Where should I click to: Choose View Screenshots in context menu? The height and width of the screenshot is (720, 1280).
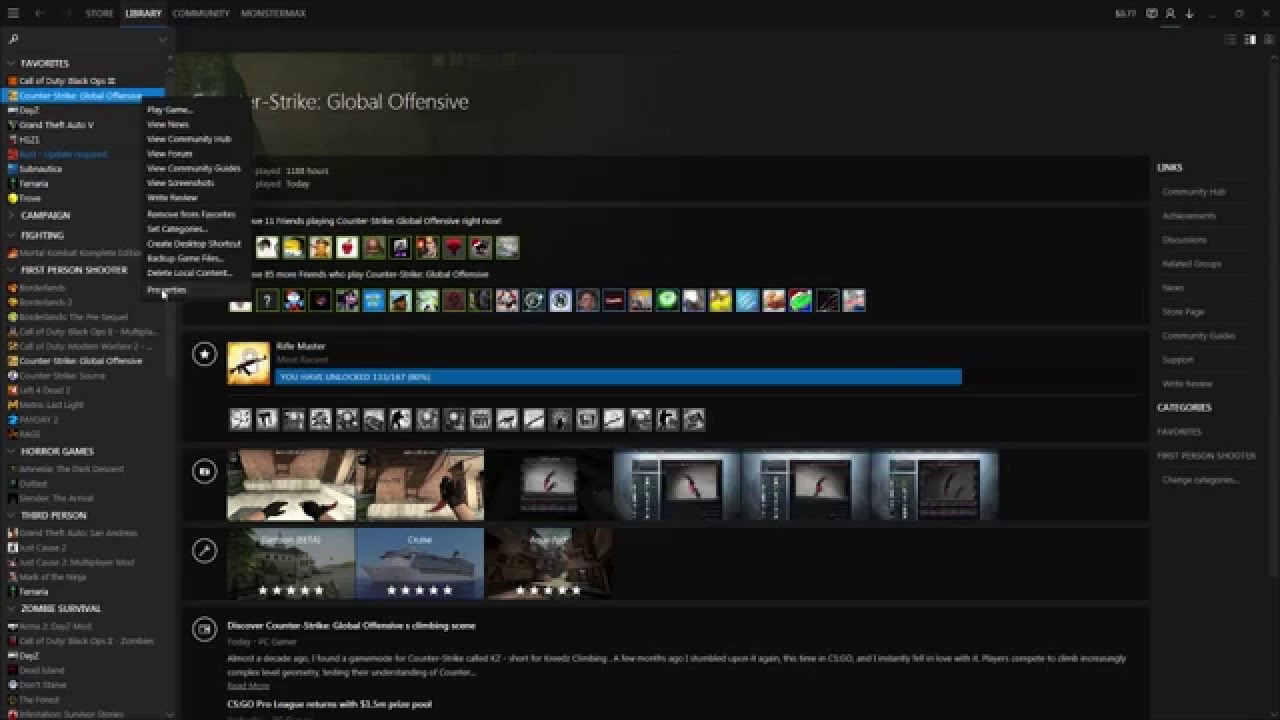click(181, 183)
